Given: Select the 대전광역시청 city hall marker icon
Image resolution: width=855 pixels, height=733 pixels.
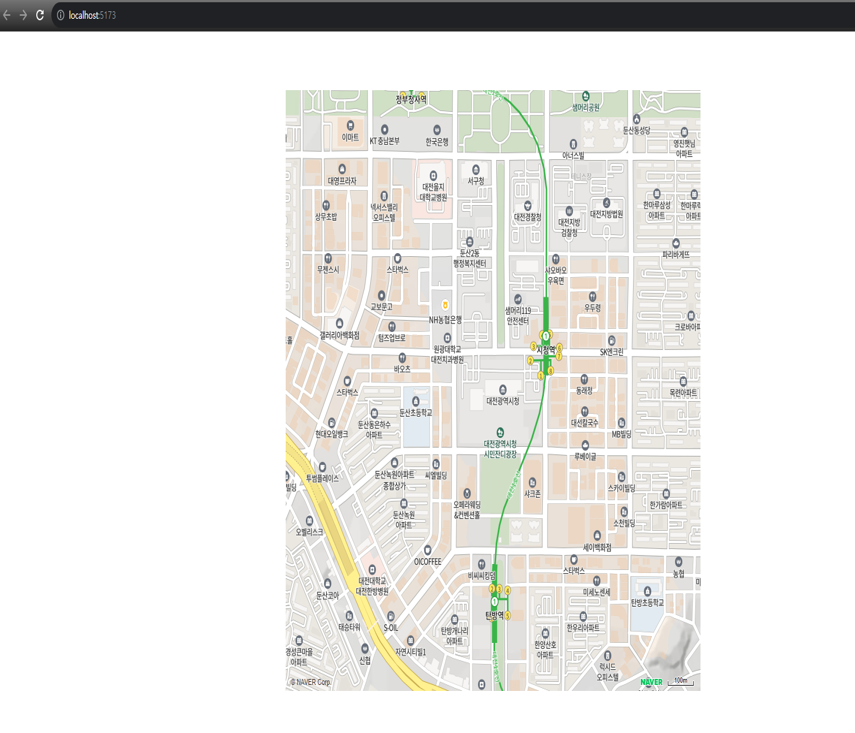Looking at the screenshot, I should click(503, 389).
